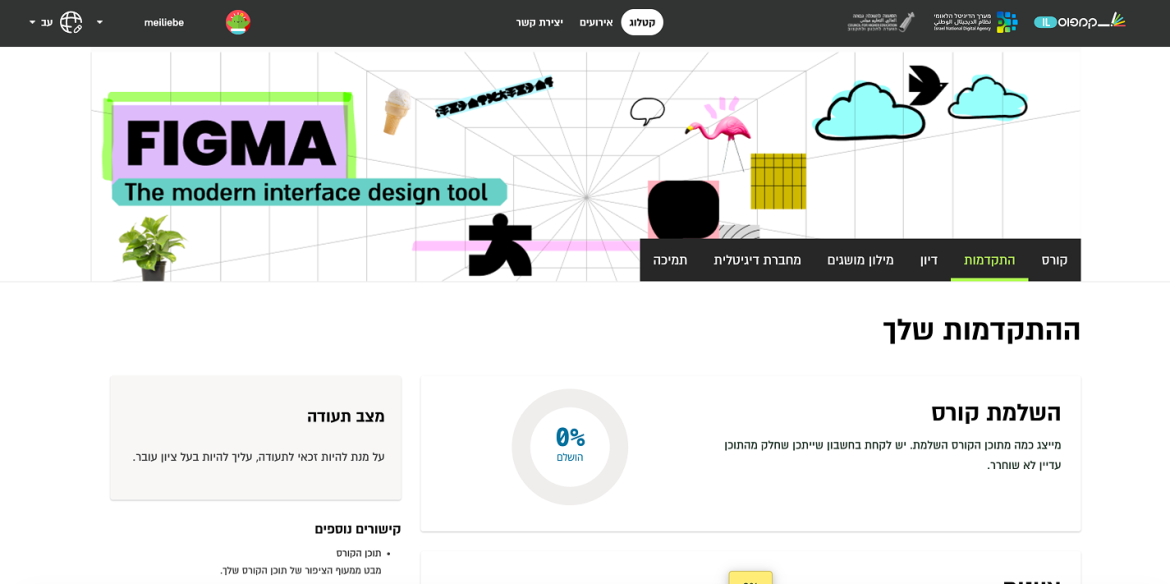Click the meiliebe user avatar
This screenshot has height=584, width=1170.
point(238,22)
